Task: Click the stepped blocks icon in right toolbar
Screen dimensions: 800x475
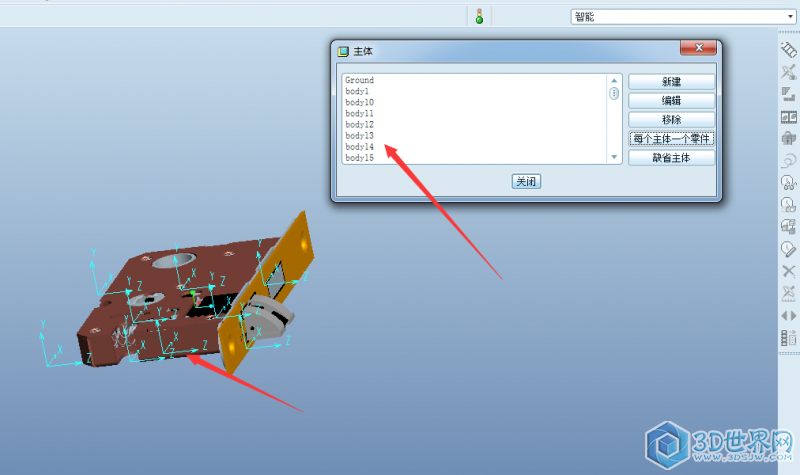Action: tap(788, 94)
